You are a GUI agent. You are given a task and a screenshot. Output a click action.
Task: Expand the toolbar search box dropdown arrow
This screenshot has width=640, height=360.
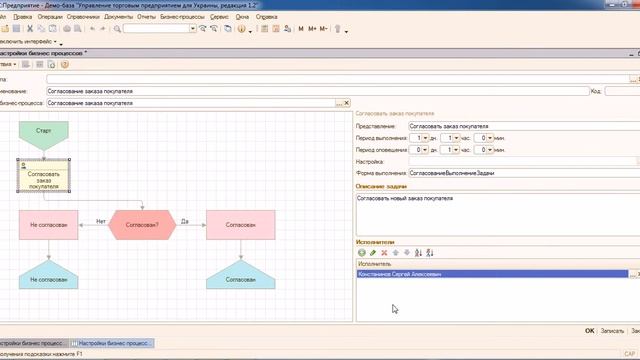coord(193,29)
